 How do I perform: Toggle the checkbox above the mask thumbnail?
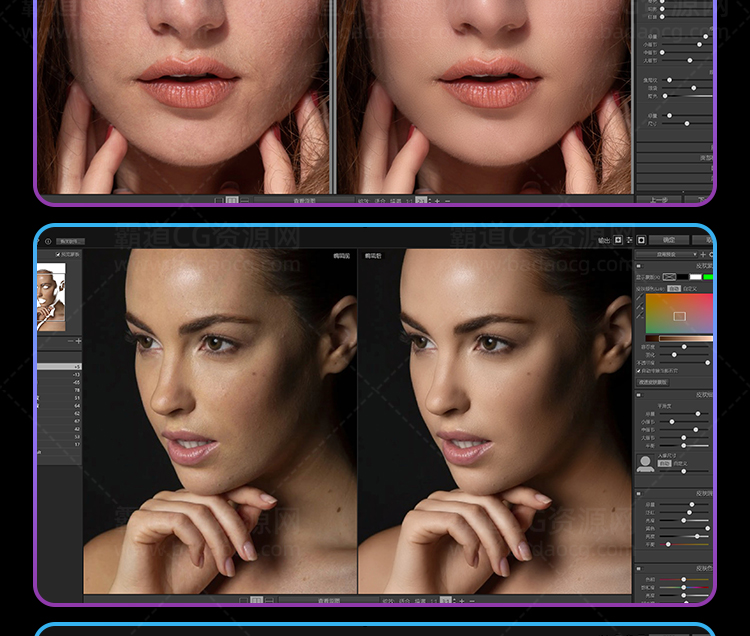pos(58,254)
